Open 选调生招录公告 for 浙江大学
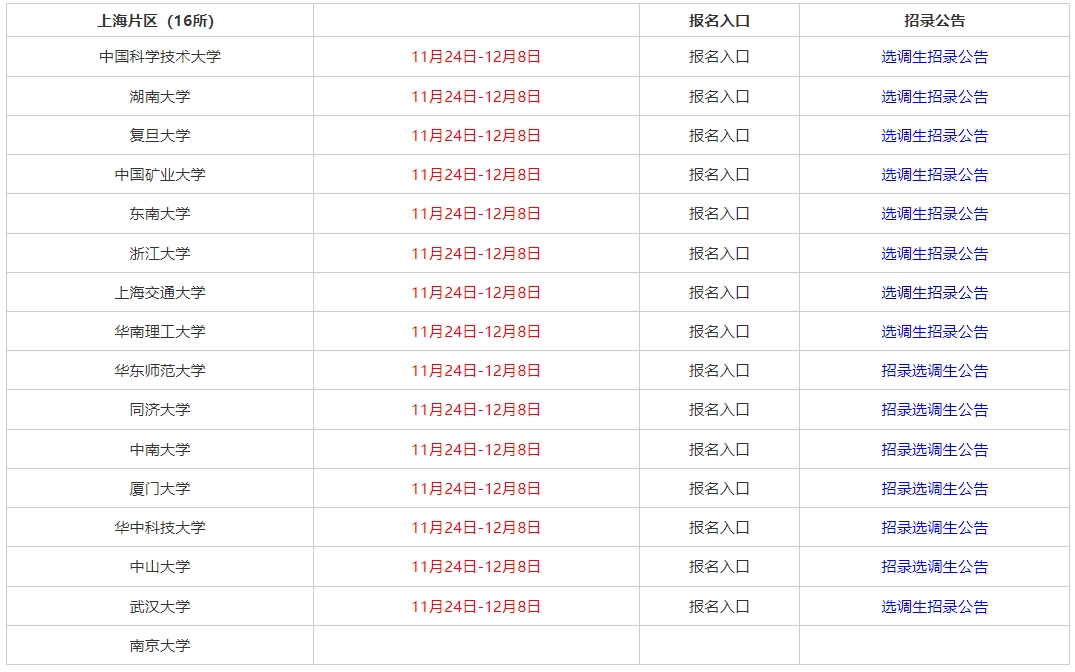Viewport: 1075px width, 672px height. (x=934, y=254)
